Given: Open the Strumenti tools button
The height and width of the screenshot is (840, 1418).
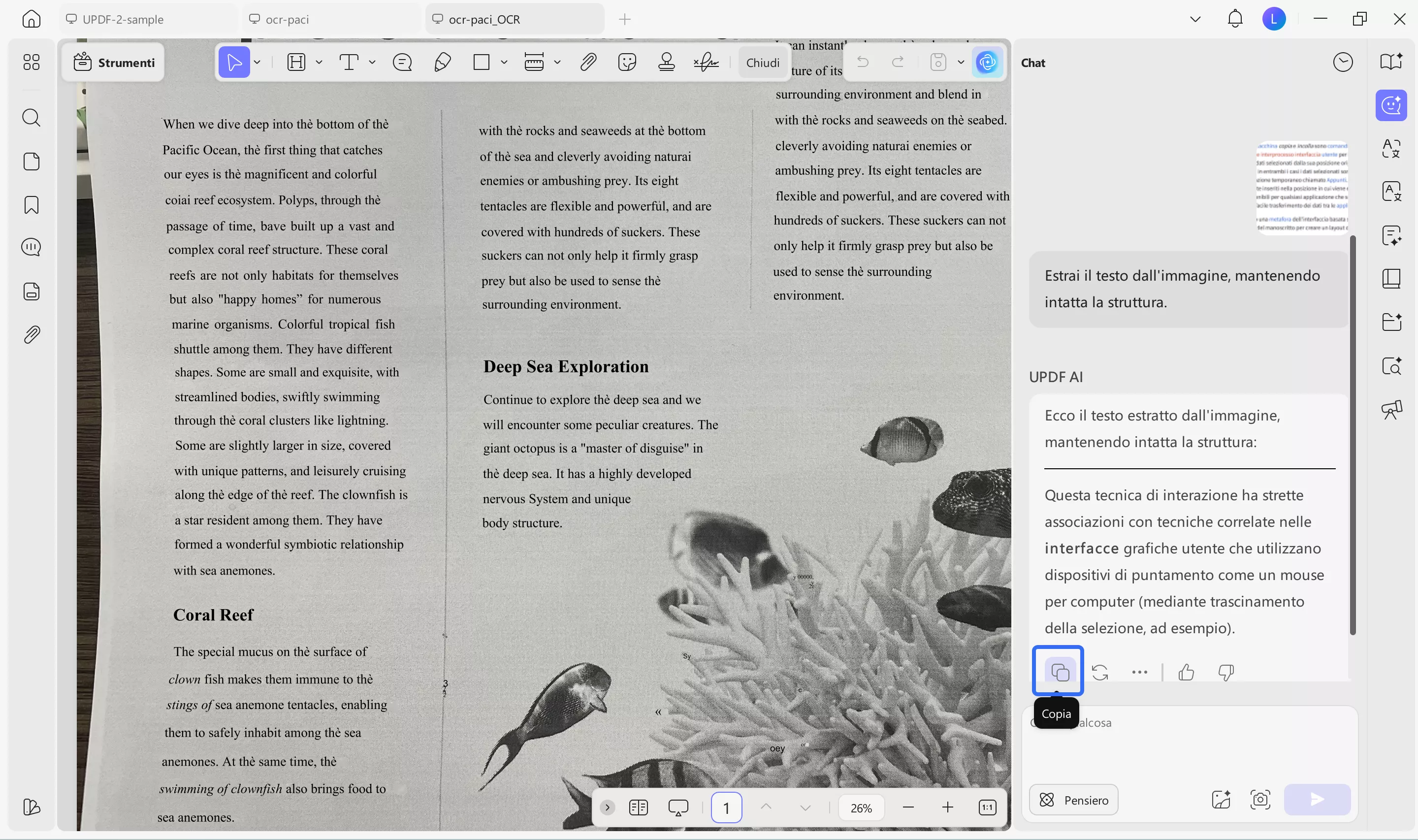Looking at the screenshot, I should 114,62.
